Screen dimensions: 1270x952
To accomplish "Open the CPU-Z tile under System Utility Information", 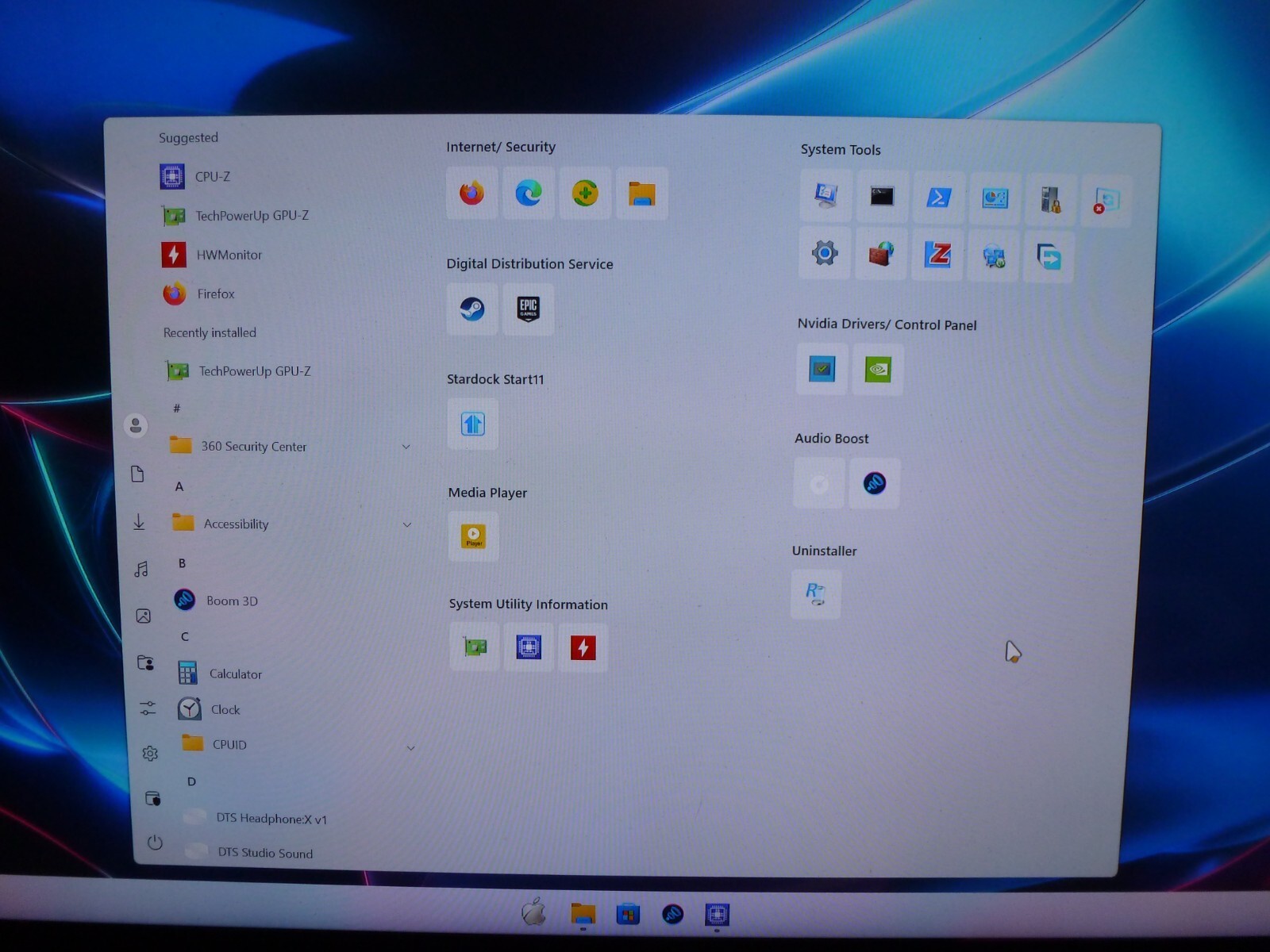I will click(529, 647).
